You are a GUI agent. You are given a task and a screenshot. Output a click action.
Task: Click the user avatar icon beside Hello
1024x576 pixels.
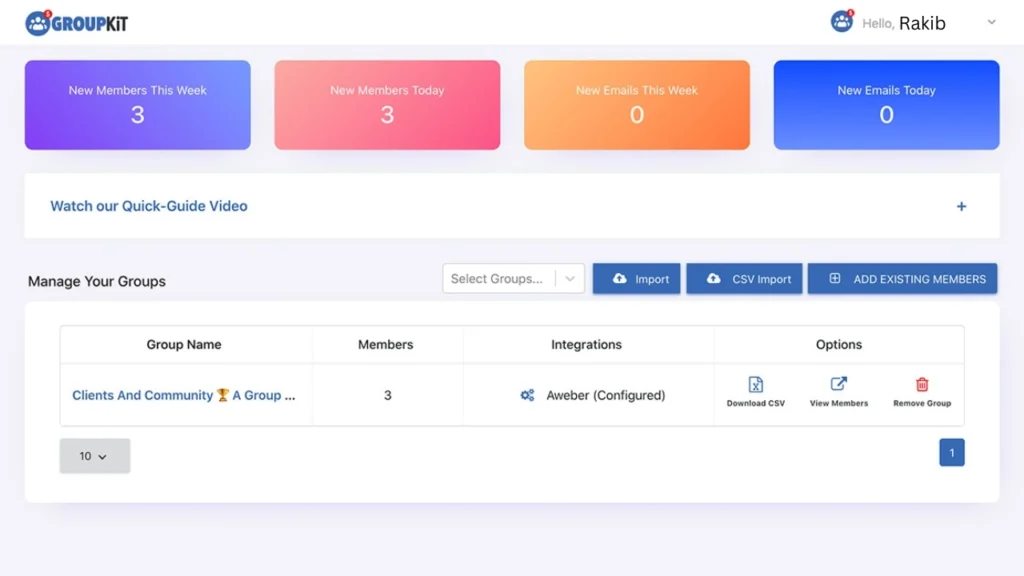[x=842, y=22]
